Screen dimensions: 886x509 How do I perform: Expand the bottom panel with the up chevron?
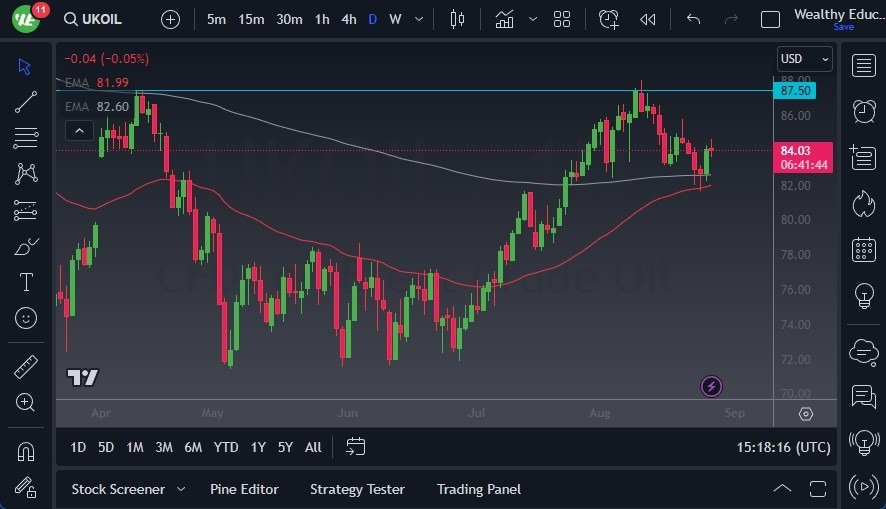tap(782, 489)
